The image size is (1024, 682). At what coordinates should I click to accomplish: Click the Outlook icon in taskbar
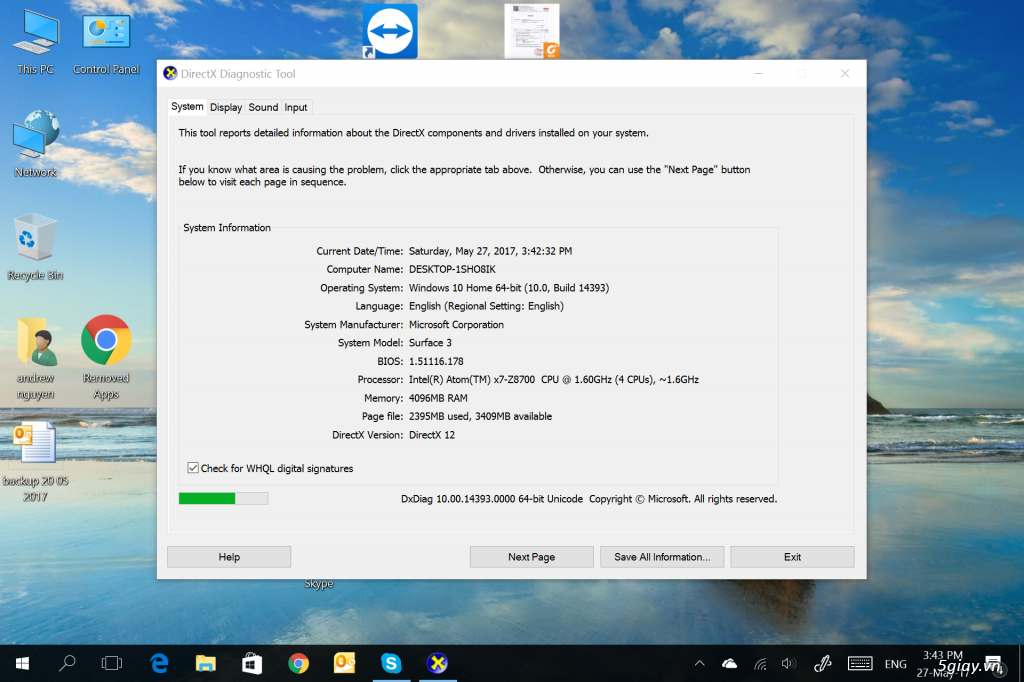pyautogui.click(x=344, y=662)
